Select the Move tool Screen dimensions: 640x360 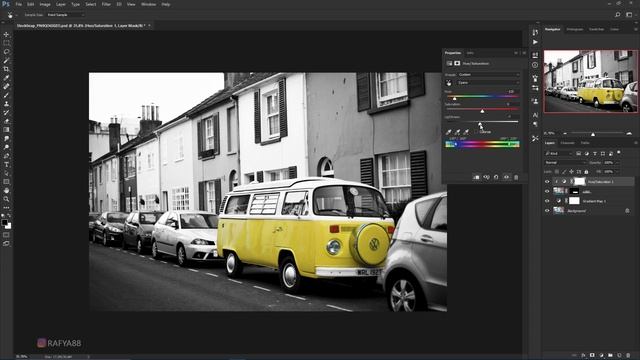coord(6,34)
